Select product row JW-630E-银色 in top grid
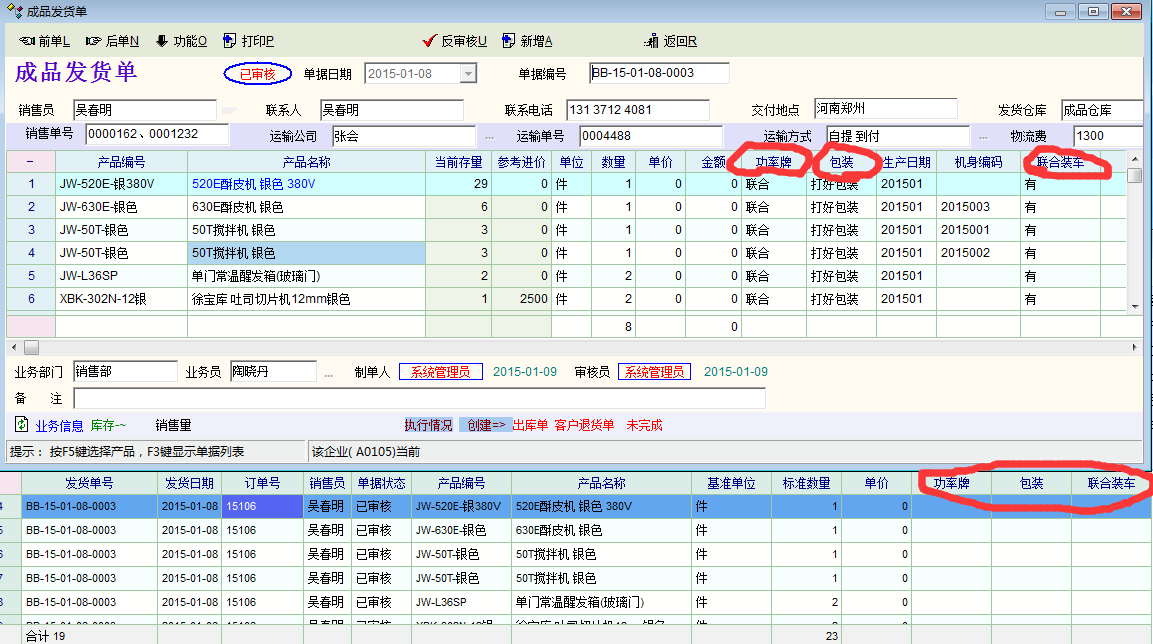 point(120,207)
